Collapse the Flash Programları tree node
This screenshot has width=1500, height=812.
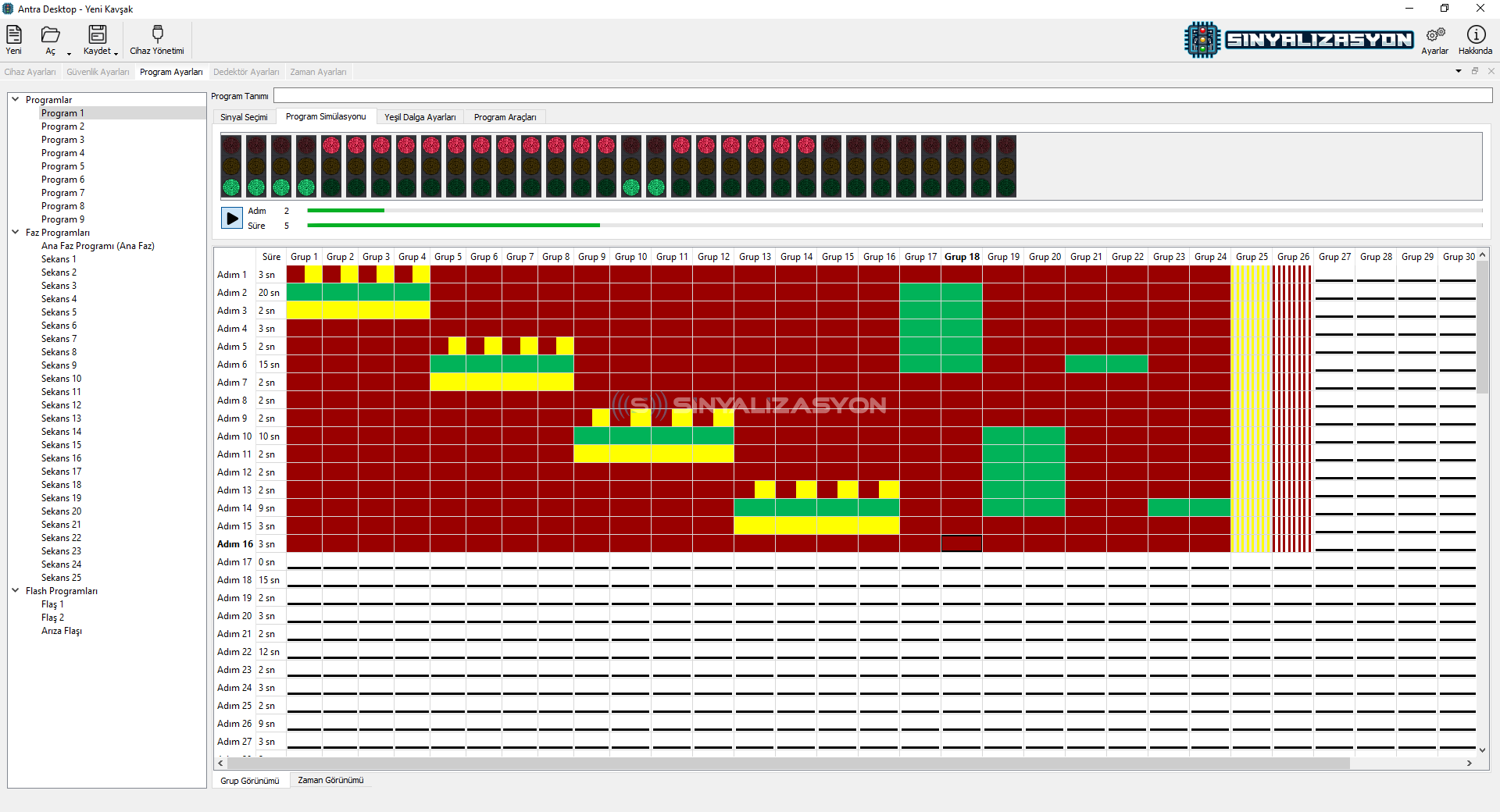15,590
